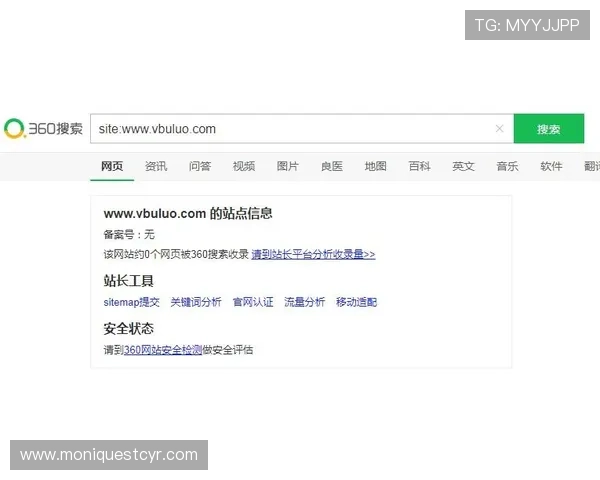
Task: Open the 关键词分析 link
Action: 196,302
